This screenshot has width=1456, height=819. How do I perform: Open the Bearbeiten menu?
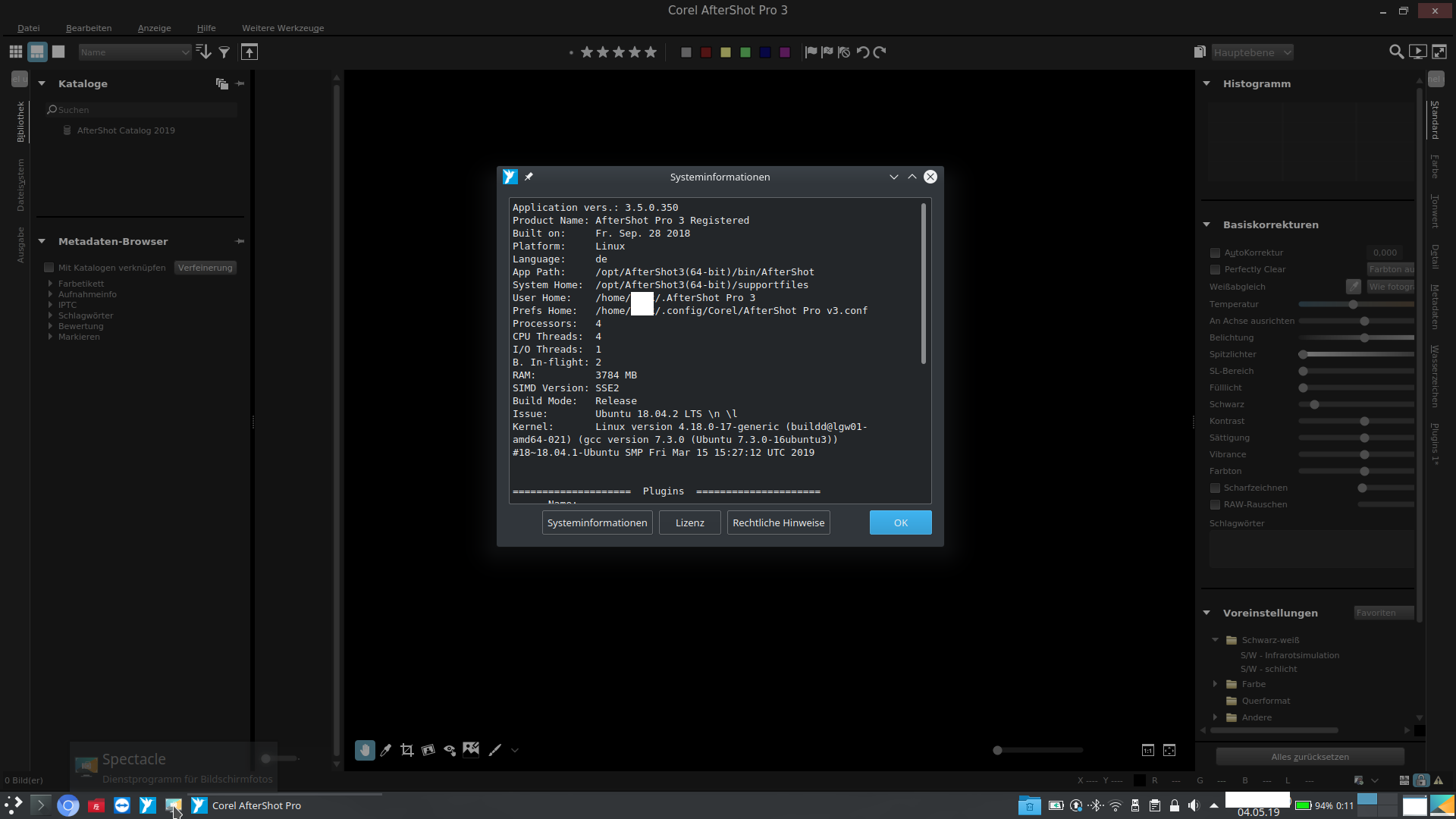pos(89,28)
